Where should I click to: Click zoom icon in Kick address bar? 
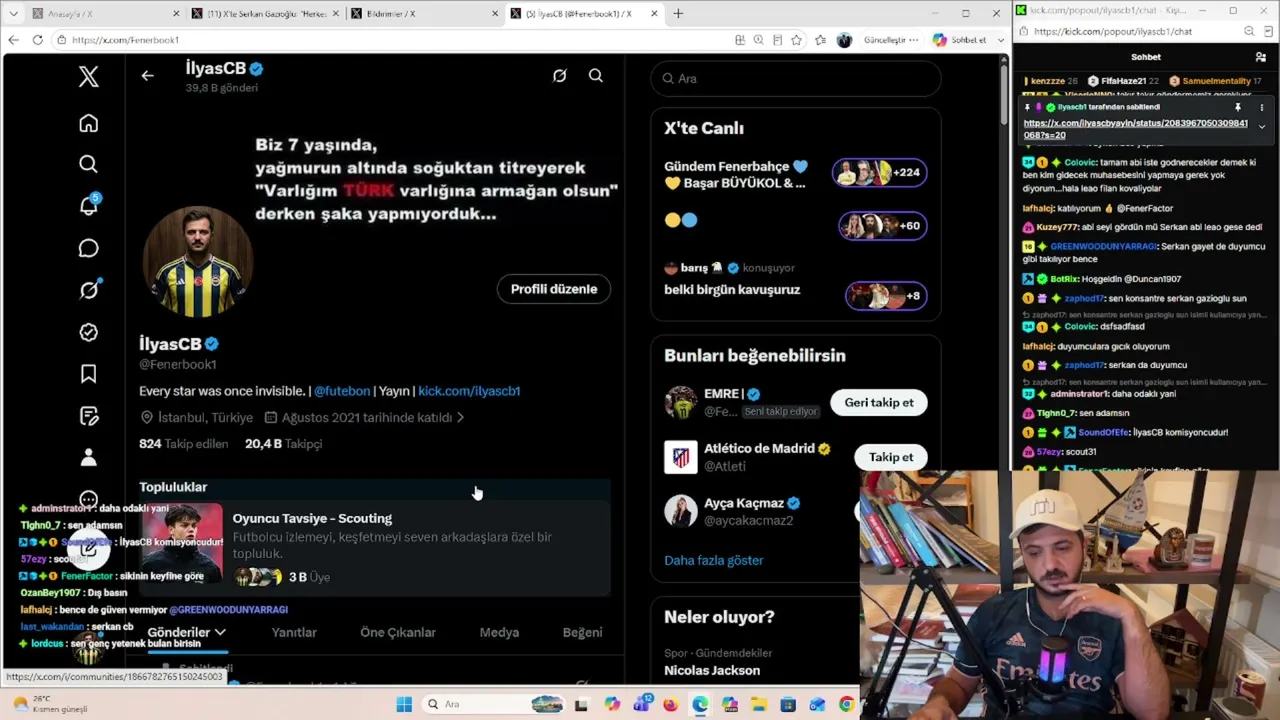[x=1247, y=31]
